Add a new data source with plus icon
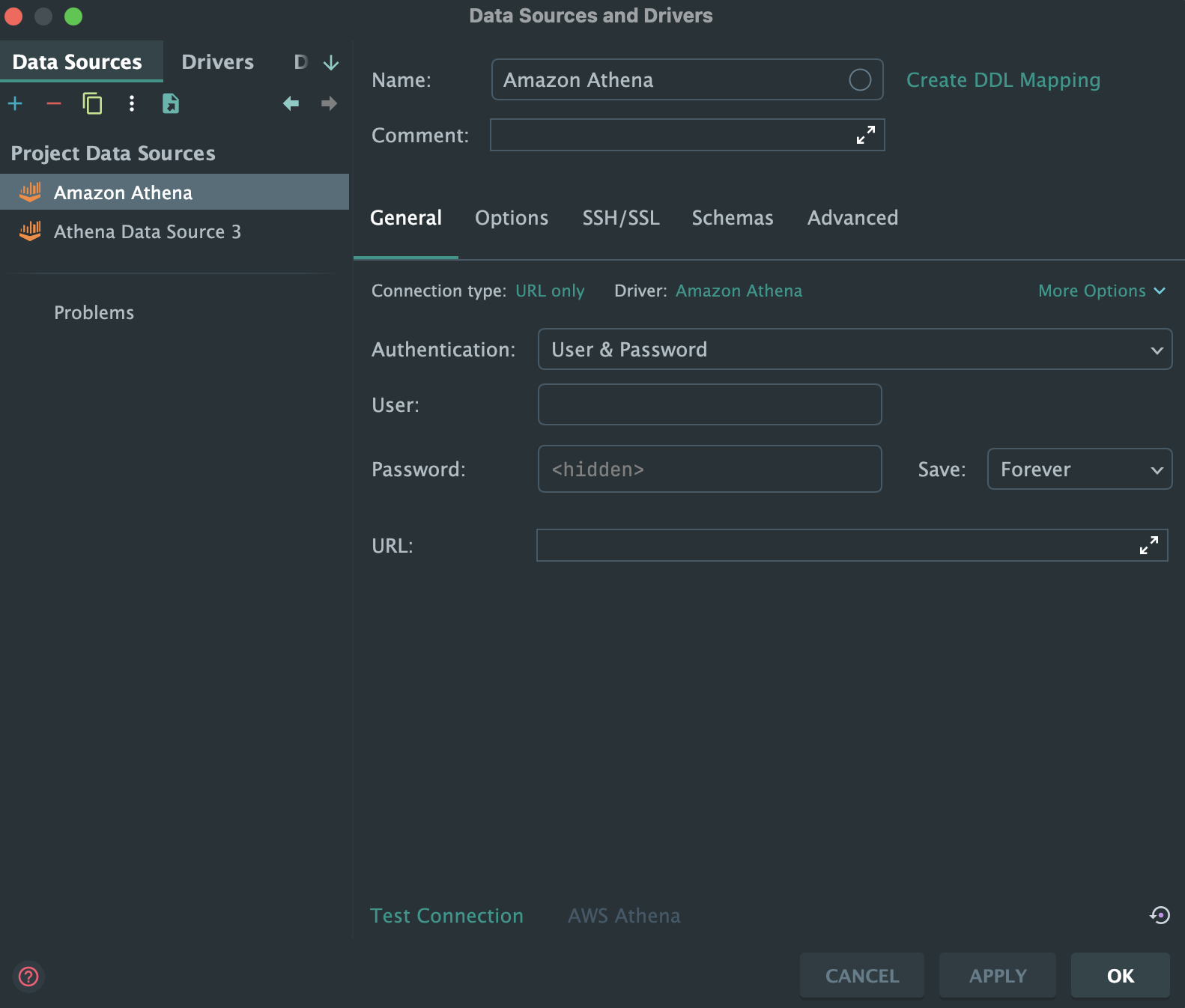Image resolution: width=1185 pixels, height=1008 pixels. (15, 103)
